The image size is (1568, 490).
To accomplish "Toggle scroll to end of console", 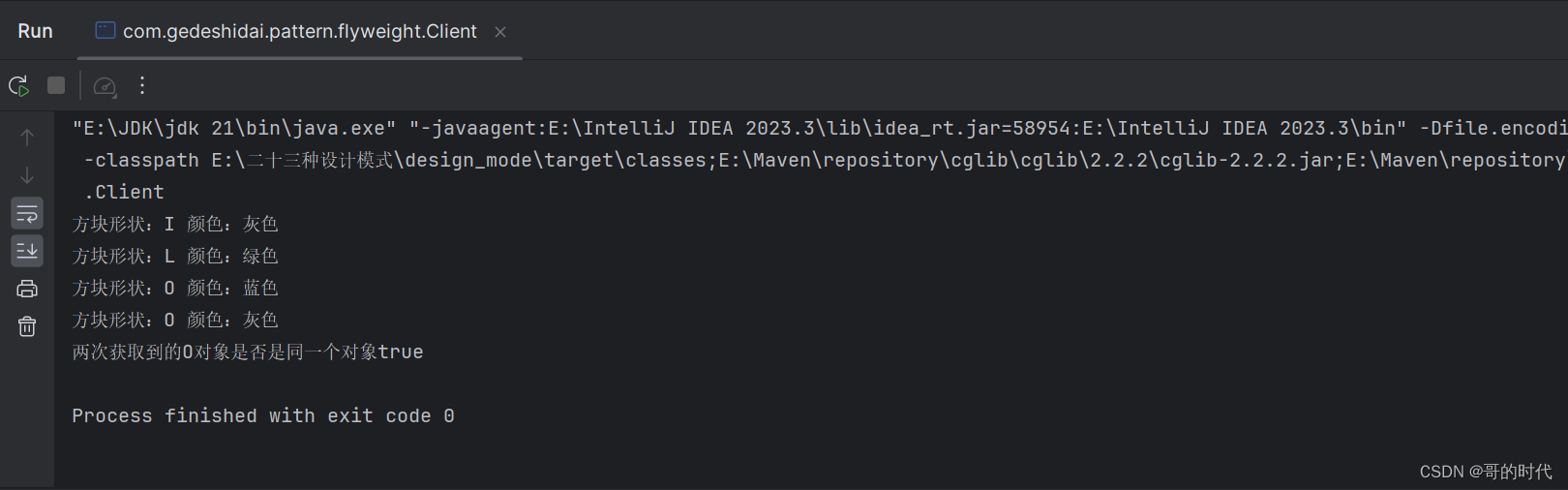I will pyautogui.click(x=27, y=251).
